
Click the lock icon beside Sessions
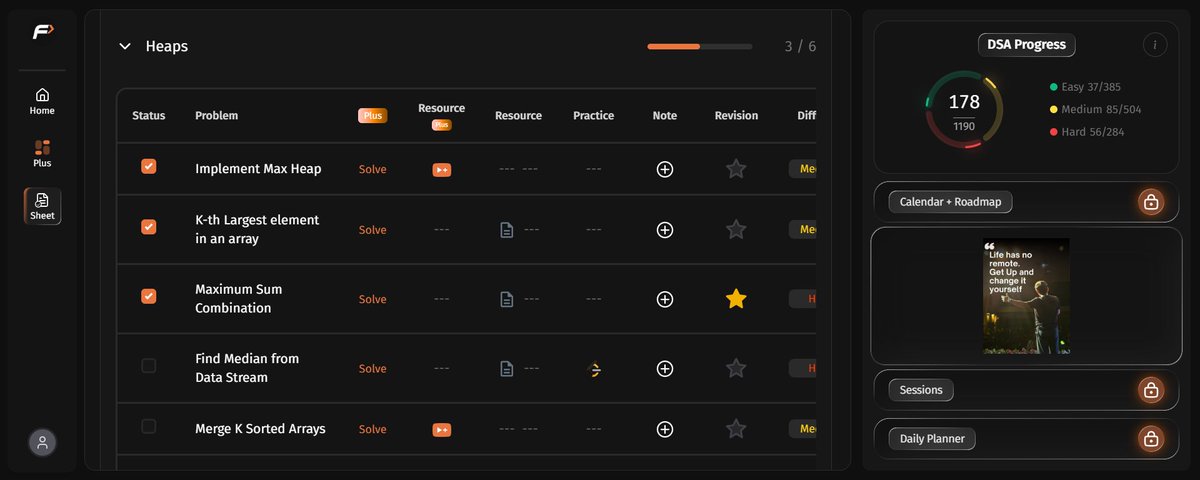1151,390
